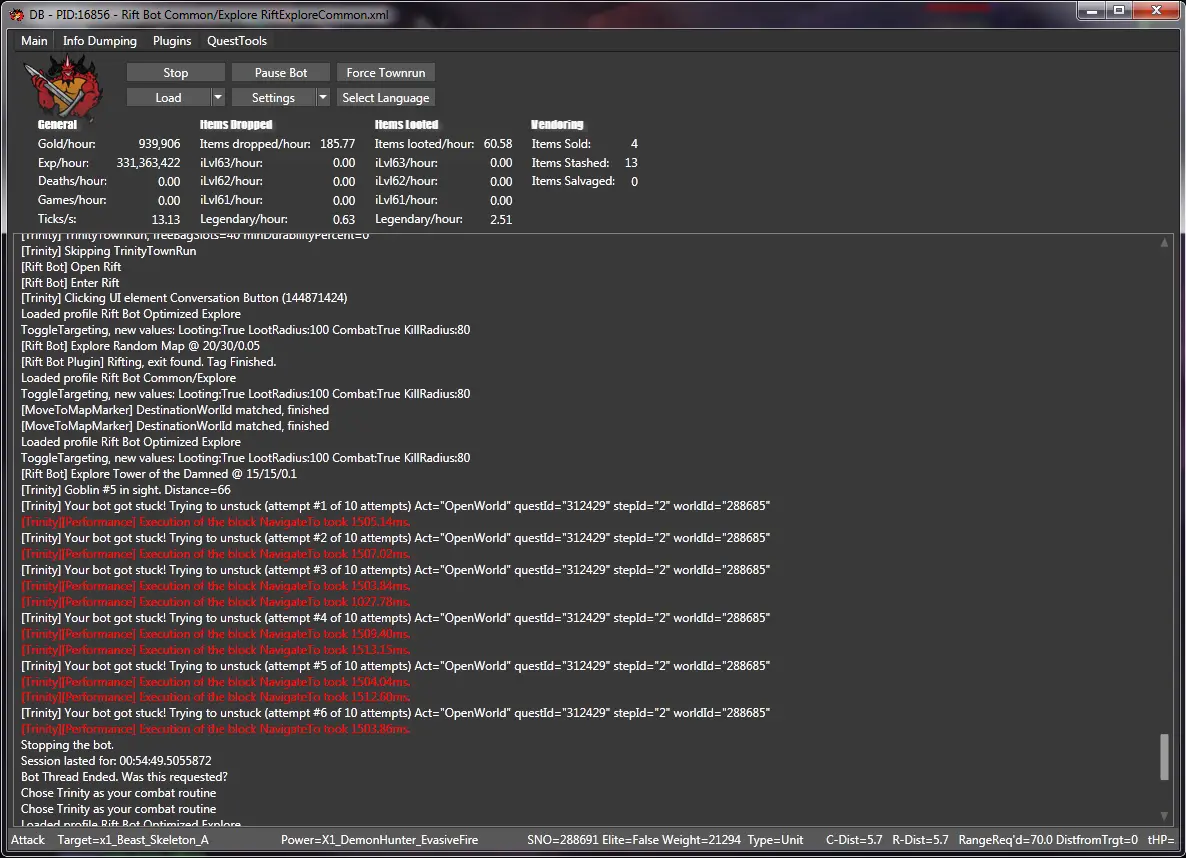The width and height of the screenshot is (1186, 858).
Task: Maximize the DB window
Action: point(1119,11)
